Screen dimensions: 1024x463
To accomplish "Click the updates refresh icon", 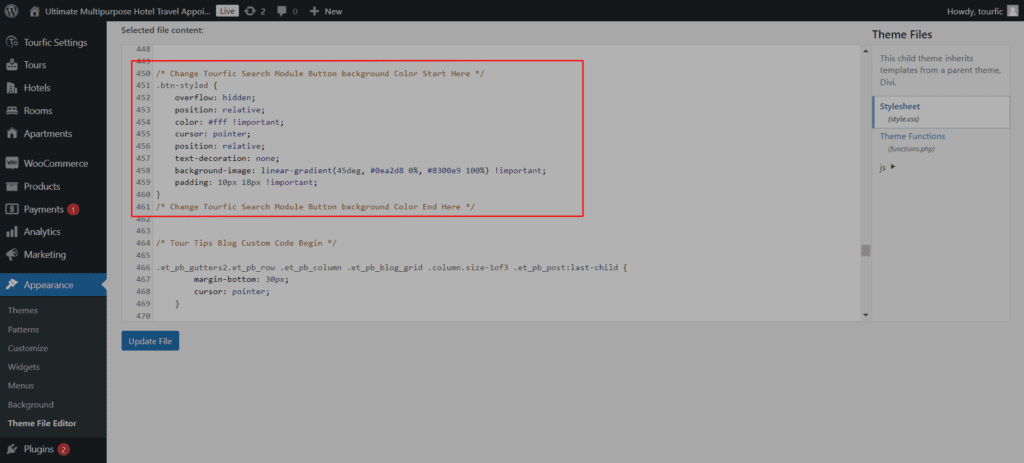I will point(251,11).
